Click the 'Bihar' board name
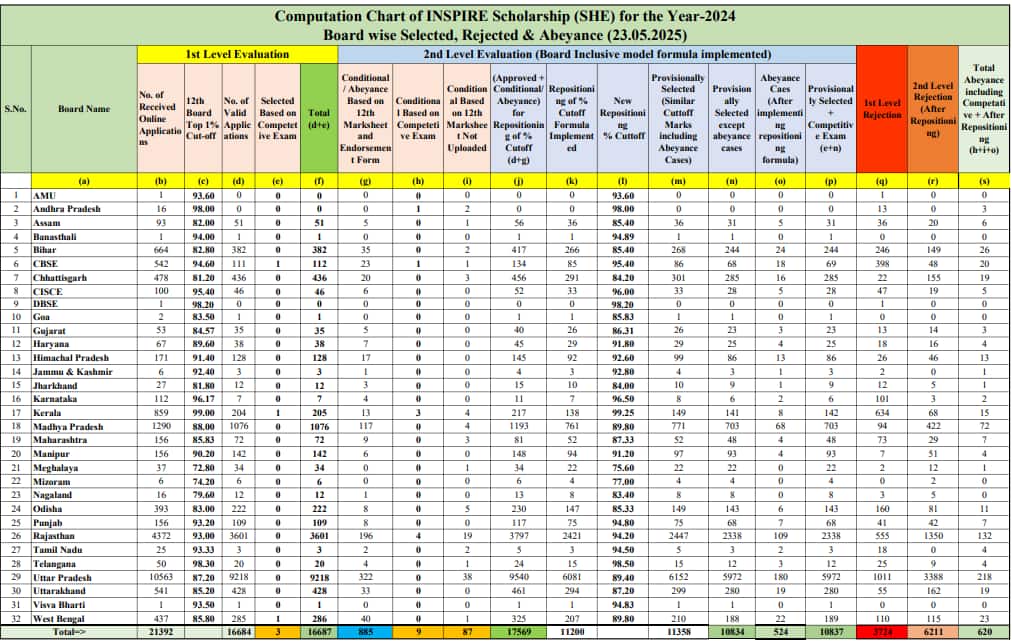Screen dimensions: 1012x644 click(45, 250)
